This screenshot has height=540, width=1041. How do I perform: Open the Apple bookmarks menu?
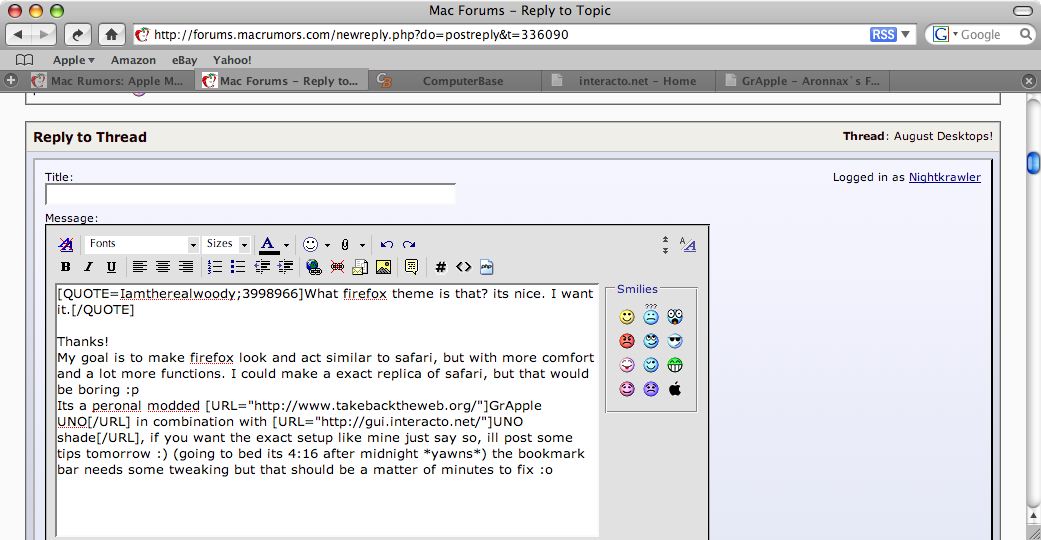point(74,60)
